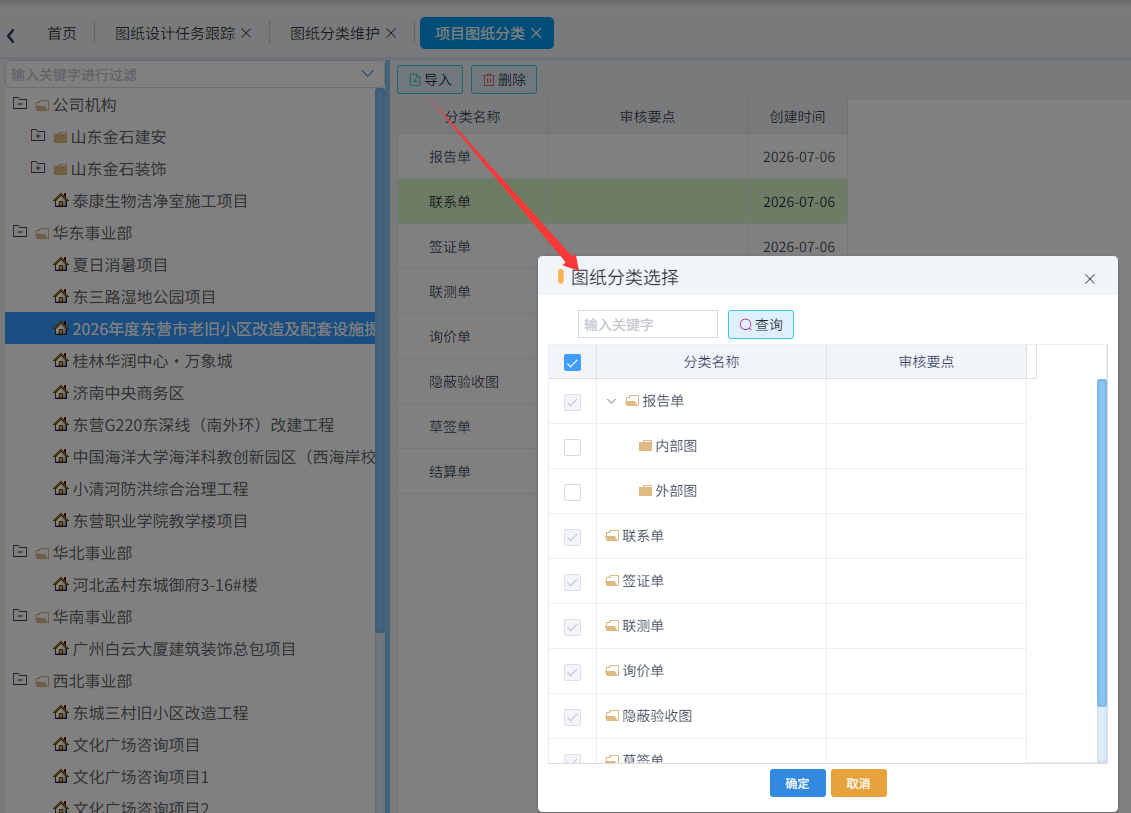The image size is (1131, 813).
Task: Collapse the 华北事业部 tree node
Action: click(x=20, y=552)
